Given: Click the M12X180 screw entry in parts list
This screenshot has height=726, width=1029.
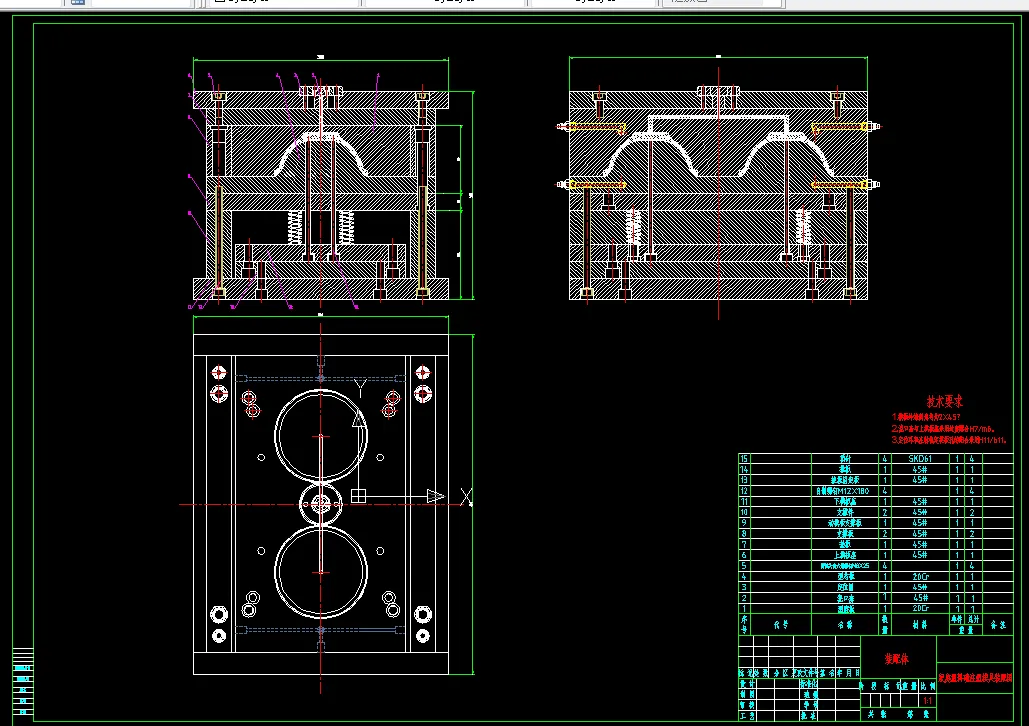Looking at the screenshot, I should pyautogui.click(x=845, y=491).
